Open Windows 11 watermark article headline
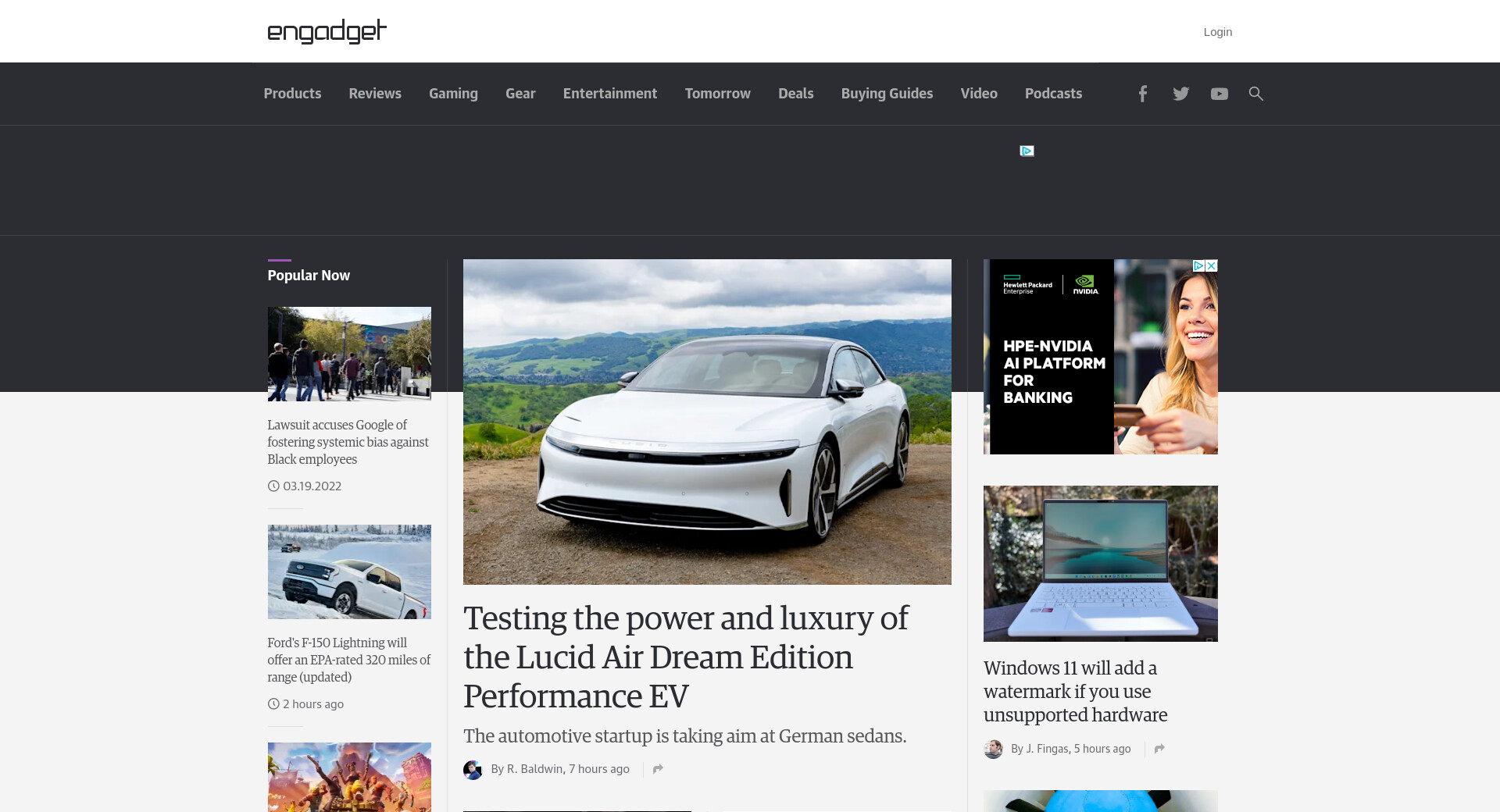The height and width of the screenshot is (812, 1500). point(1076,692)
